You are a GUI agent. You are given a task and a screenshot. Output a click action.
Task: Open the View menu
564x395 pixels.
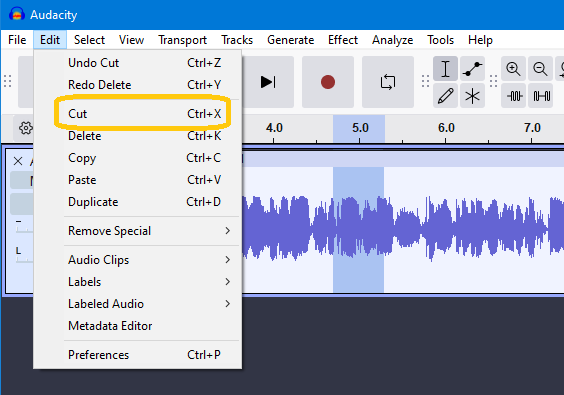click(x=131, y=40)
